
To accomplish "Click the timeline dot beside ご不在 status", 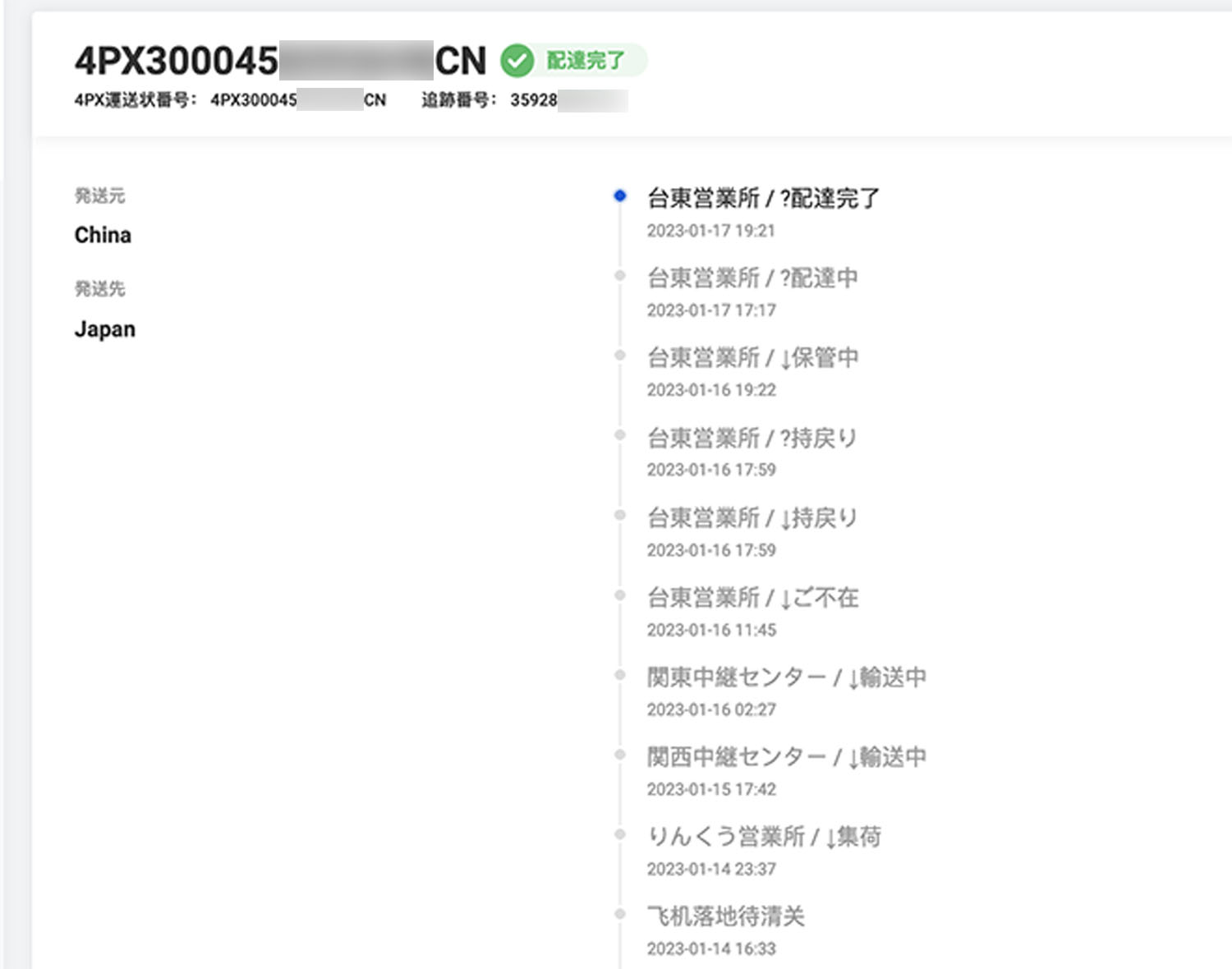I will click(620, 595).
